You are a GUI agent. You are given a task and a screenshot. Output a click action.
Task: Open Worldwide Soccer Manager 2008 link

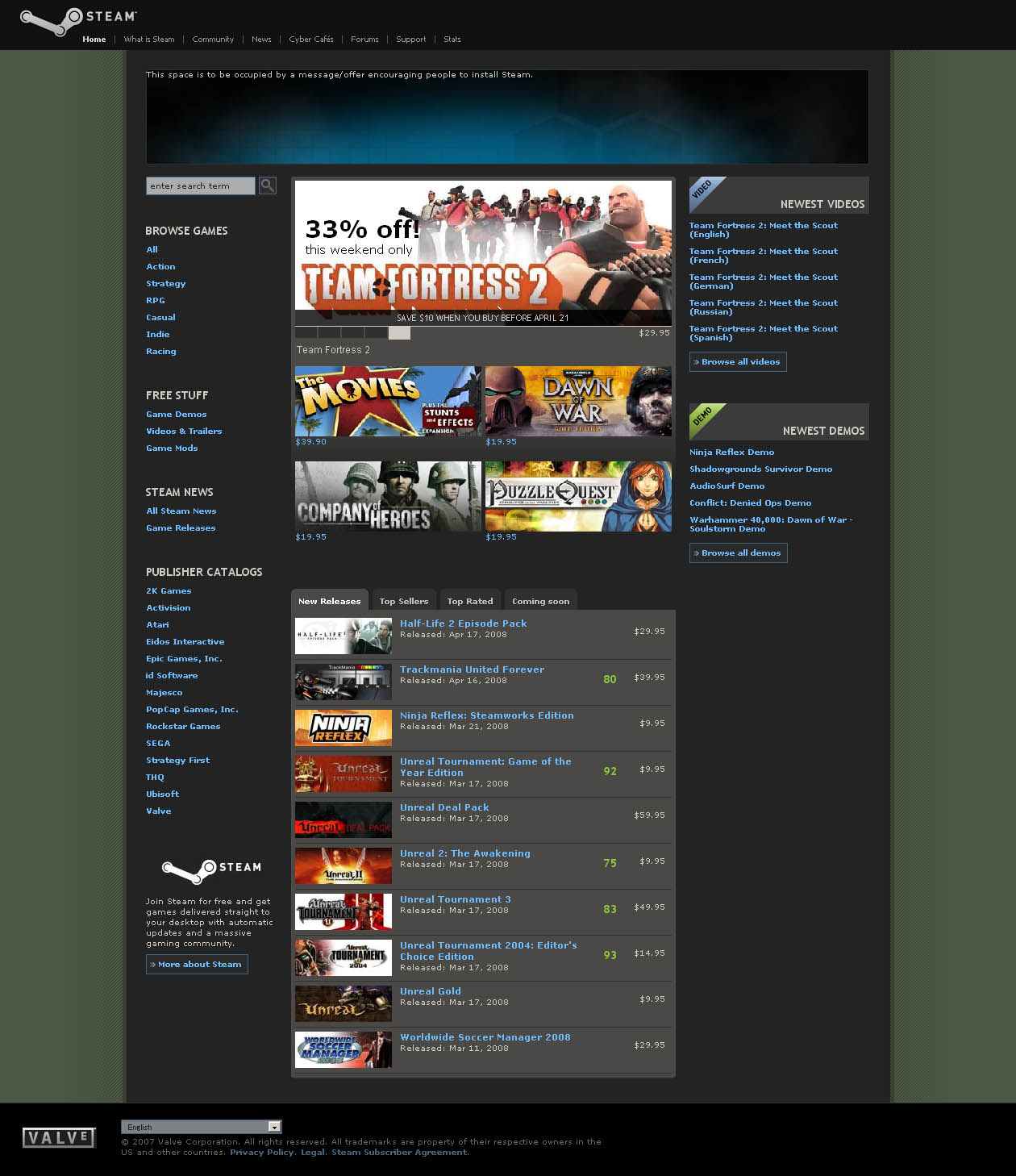pos(485,1037)
